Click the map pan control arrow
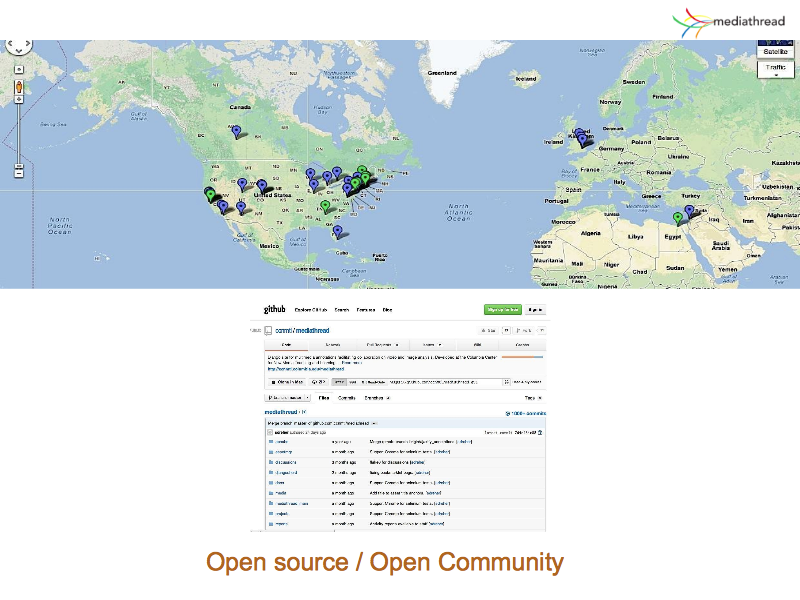The width and height of the screenshot is (800, 600). [18, 46]
